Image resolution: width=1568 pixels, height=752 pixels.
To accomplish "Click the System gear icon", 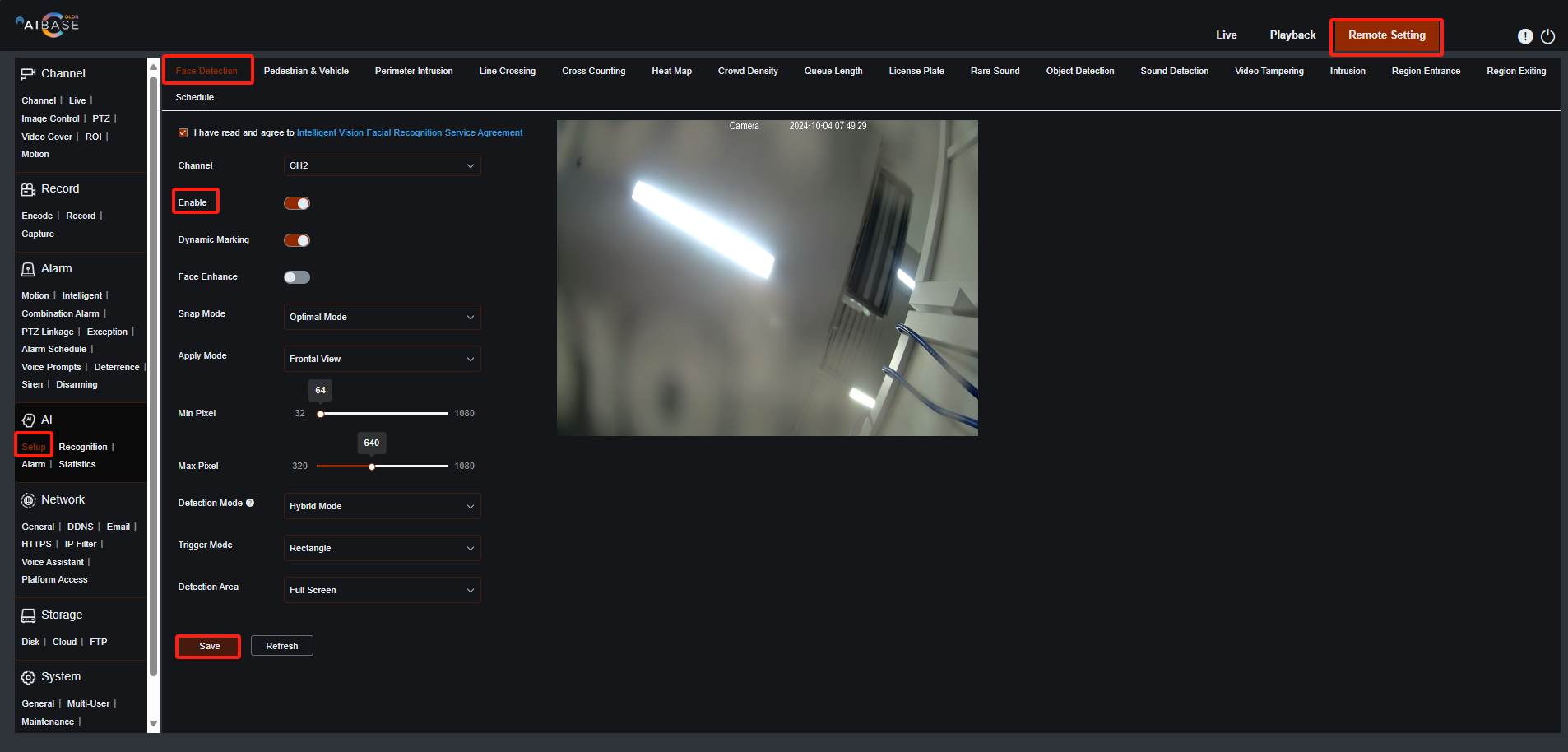I will [x=28, y=677].
